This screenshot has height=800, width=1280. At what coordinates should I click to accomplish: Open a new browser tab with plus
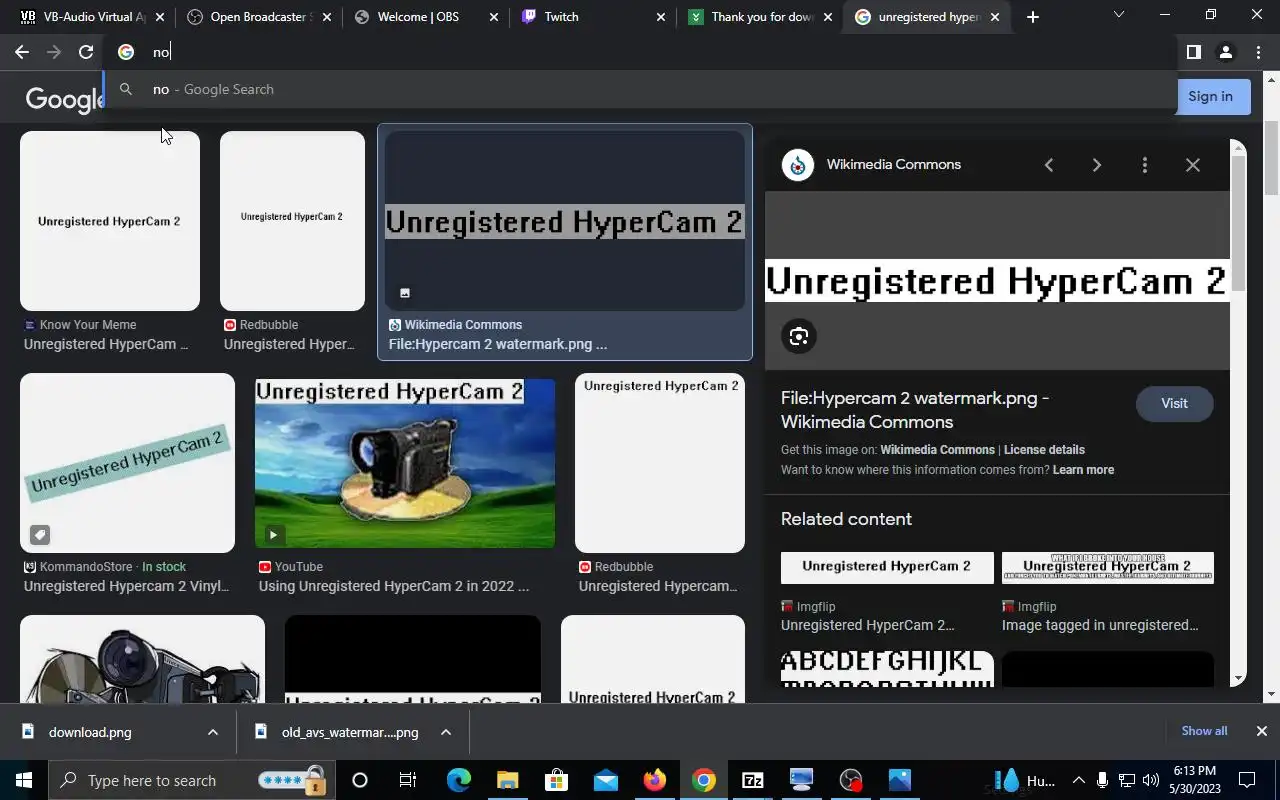(x=1033, y=17)
